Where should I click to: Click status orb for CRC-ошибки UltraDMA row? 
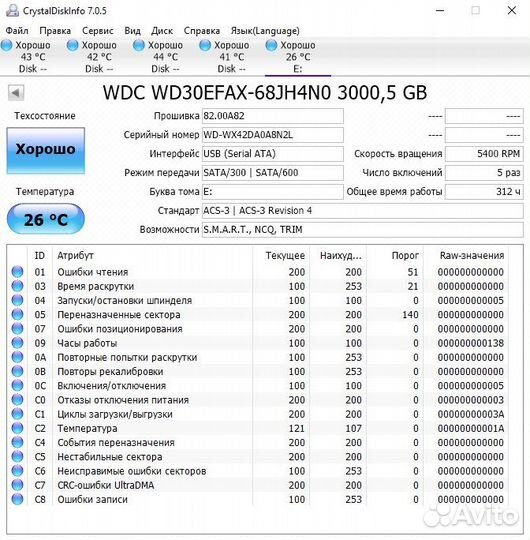17,485
